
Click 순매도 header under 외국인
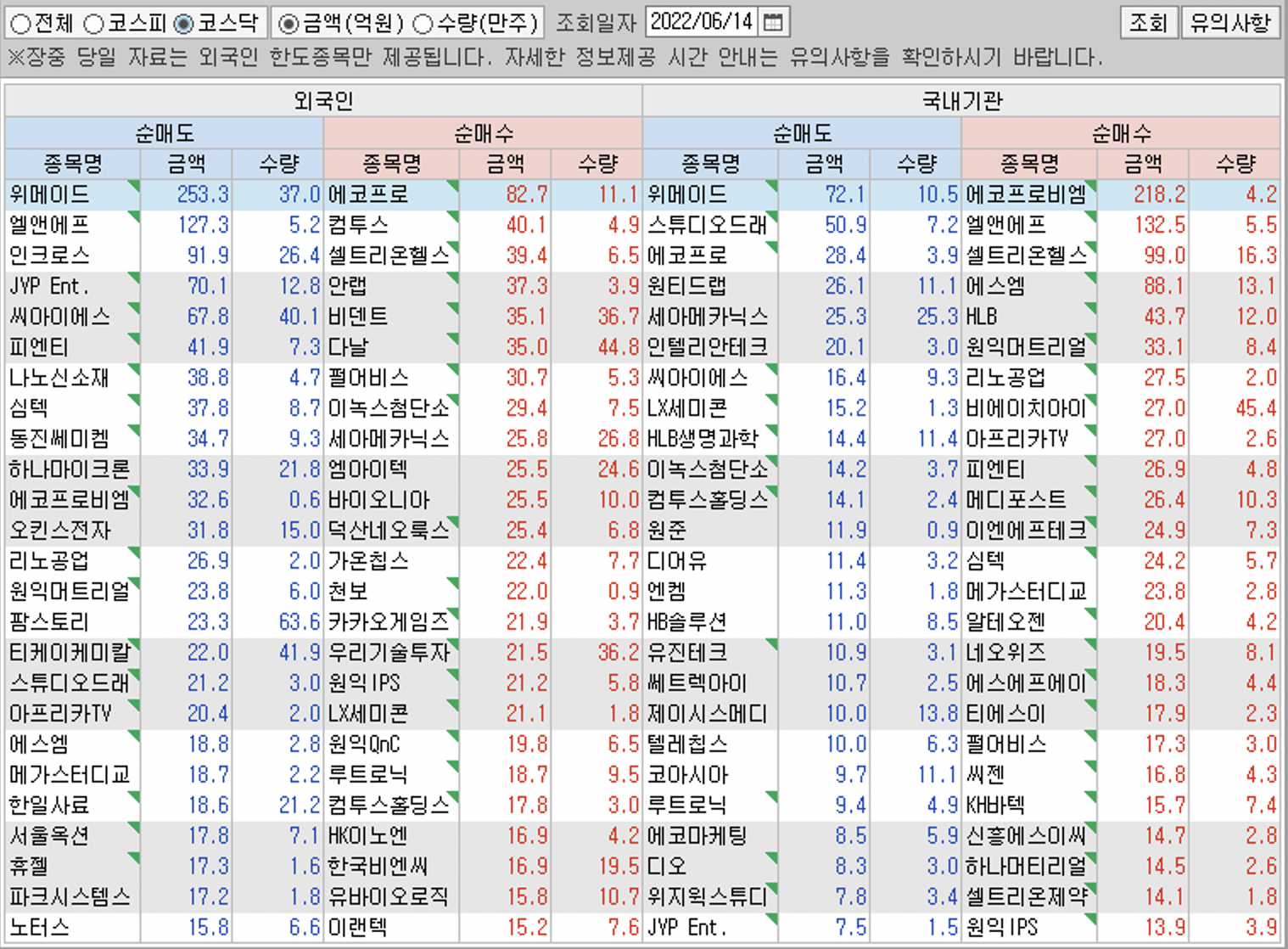pyautogui.click(x=164, y=133)
